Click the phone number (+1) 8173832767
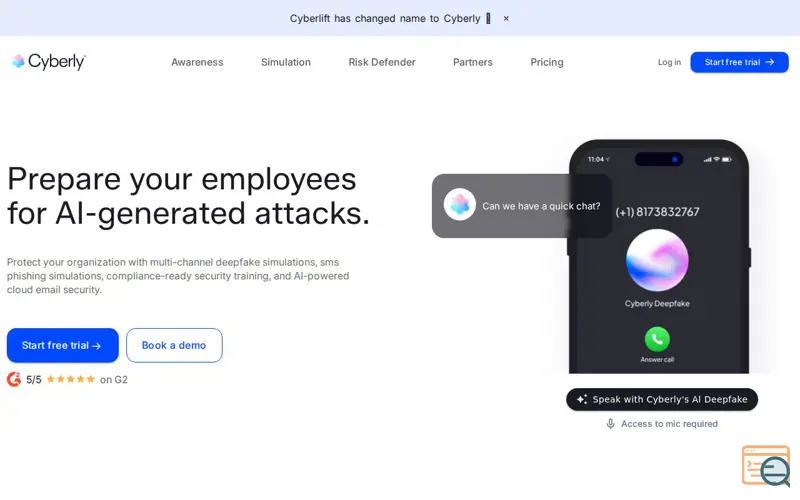800x500 pixels. pos(657,212)
